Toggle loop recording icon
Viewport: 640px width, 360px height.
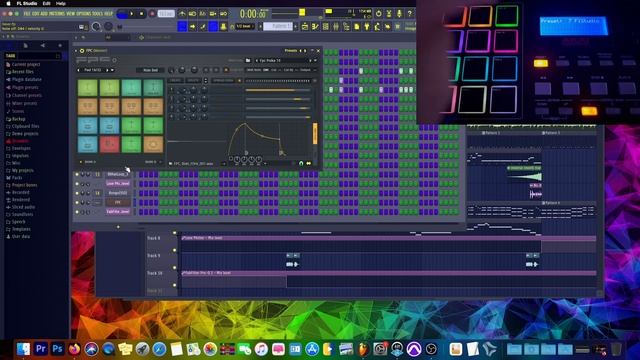(x=223, y=14)
